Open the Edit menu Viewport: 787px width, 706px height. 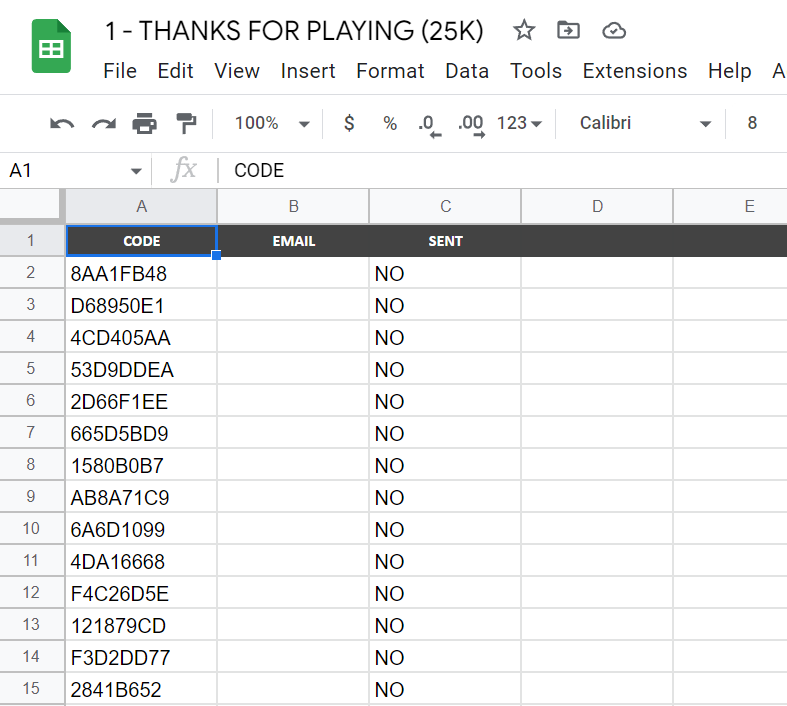point(175,71)
